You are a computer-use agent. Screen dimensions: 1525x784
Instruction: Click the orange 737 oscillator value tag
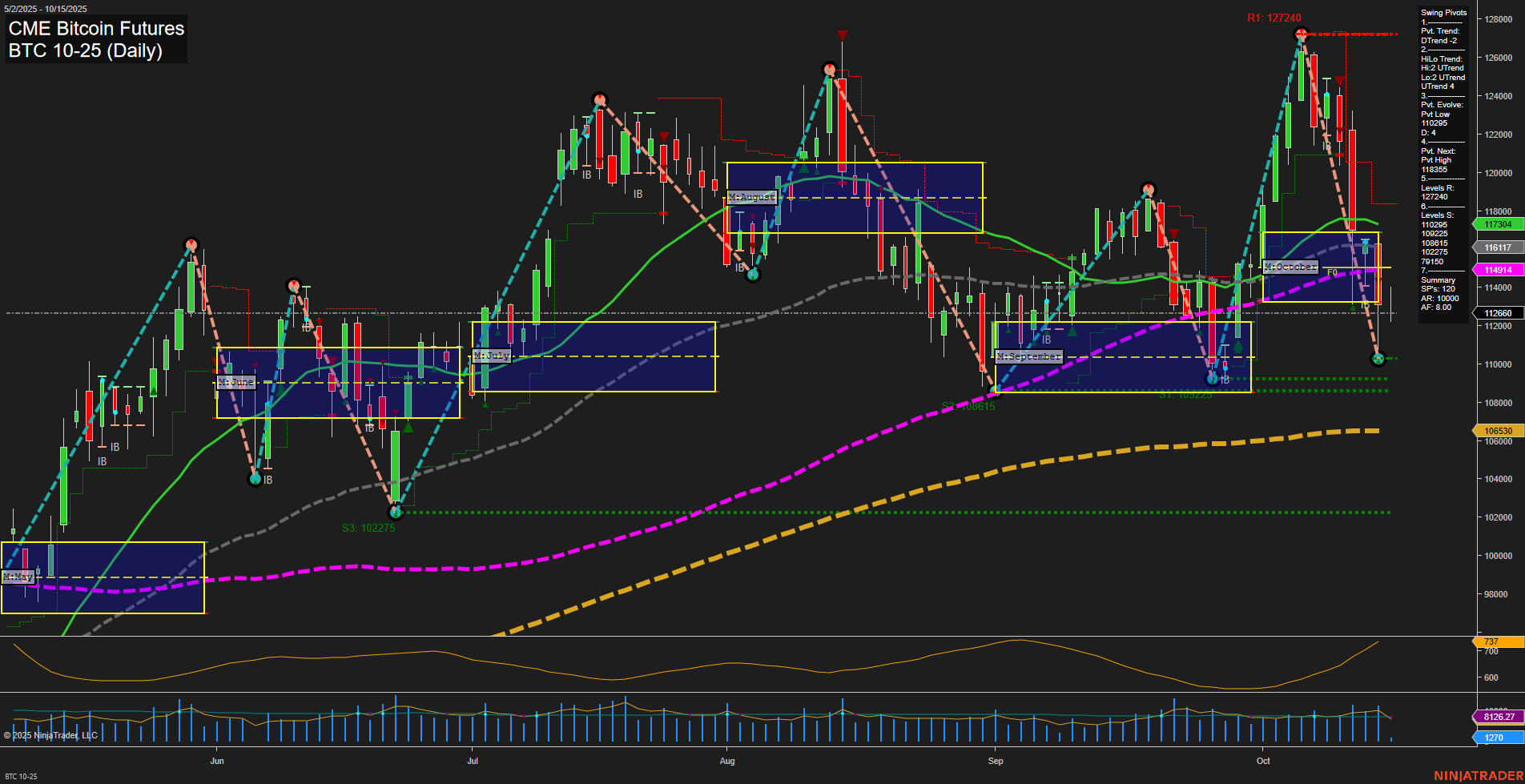1490,641
